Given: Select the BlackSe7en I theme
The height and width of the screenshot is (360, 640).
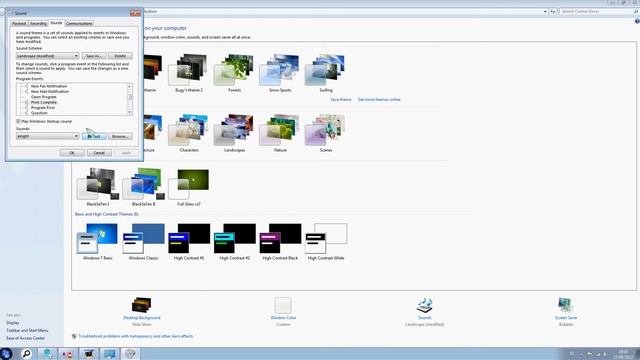Looking at the screenshot, I should [x=98, y=187].
